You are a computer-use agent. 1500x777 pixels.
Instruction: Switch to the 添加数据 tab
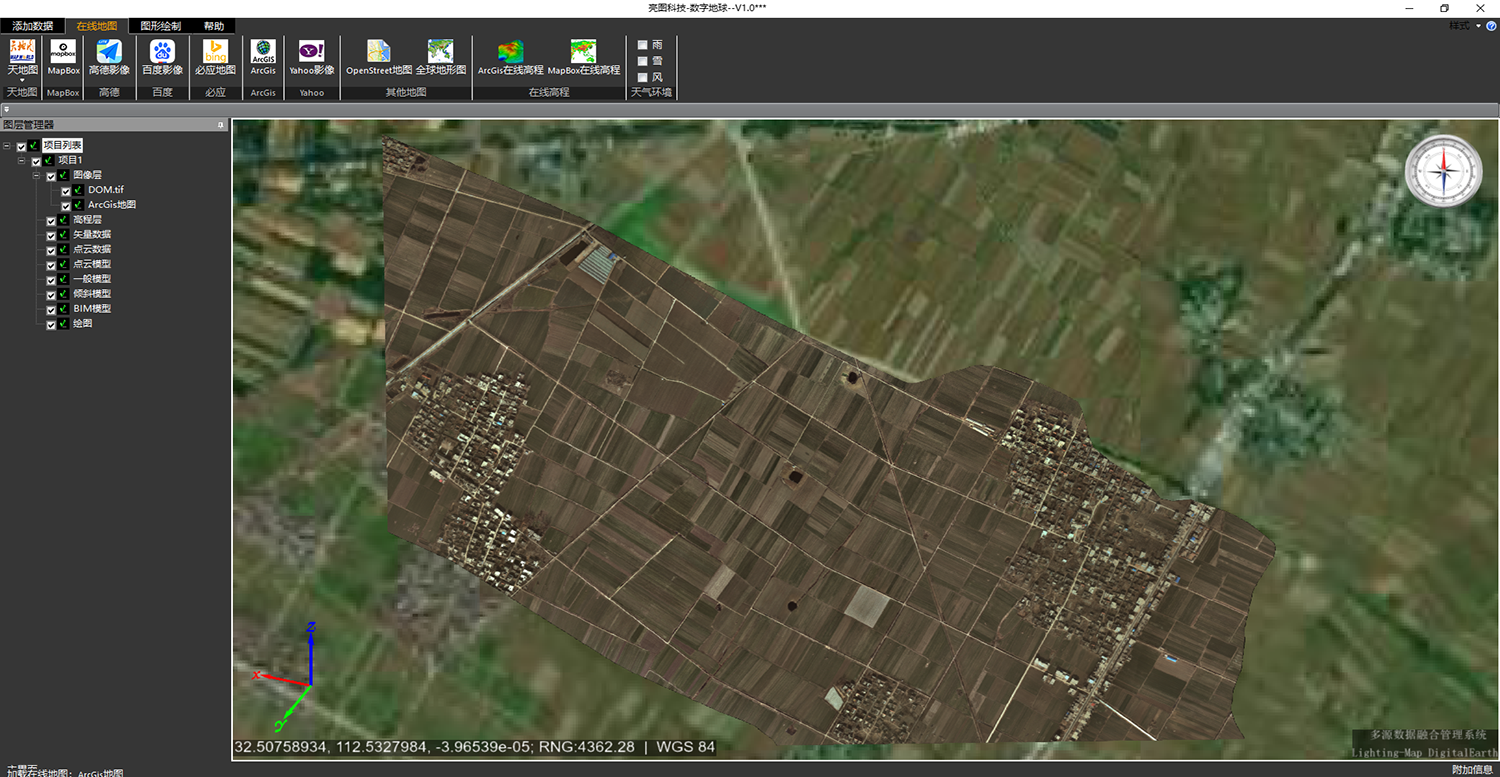pos(32,26)
